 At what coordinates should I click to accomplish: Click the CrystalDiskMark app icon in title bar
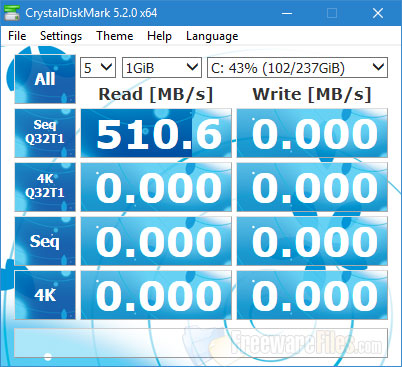pos(12,13)
